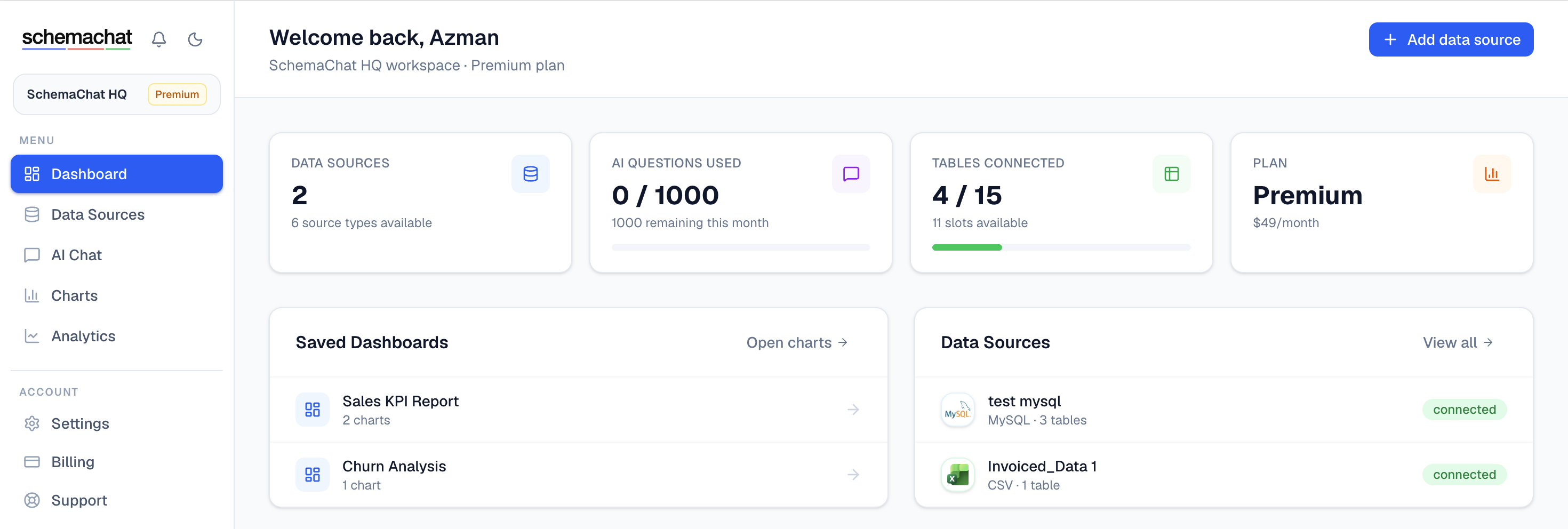Click the chat bubble icon beside AI Chat
Screen dimensions: 1568x529
pyautogui.click(x=31, y=255)
